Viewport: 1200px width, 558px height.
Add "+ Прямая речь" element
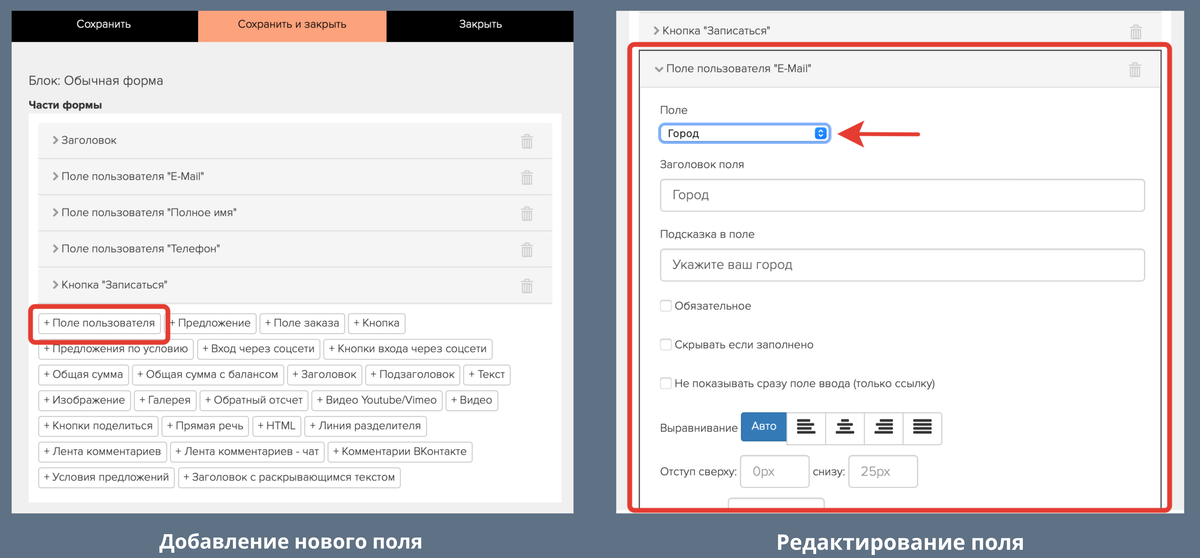click(206, 425)
